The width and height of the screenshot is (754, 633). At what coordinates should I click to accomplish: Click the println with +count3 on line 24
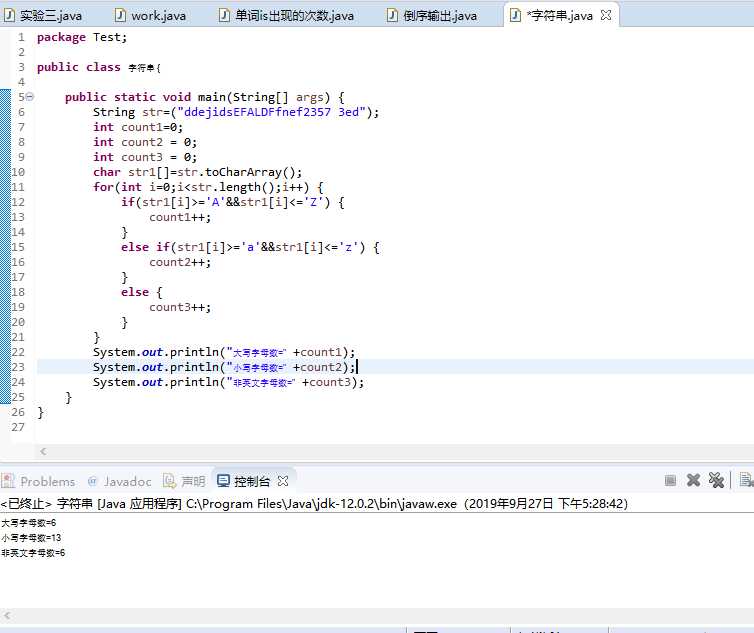click(x=229, y=382)
